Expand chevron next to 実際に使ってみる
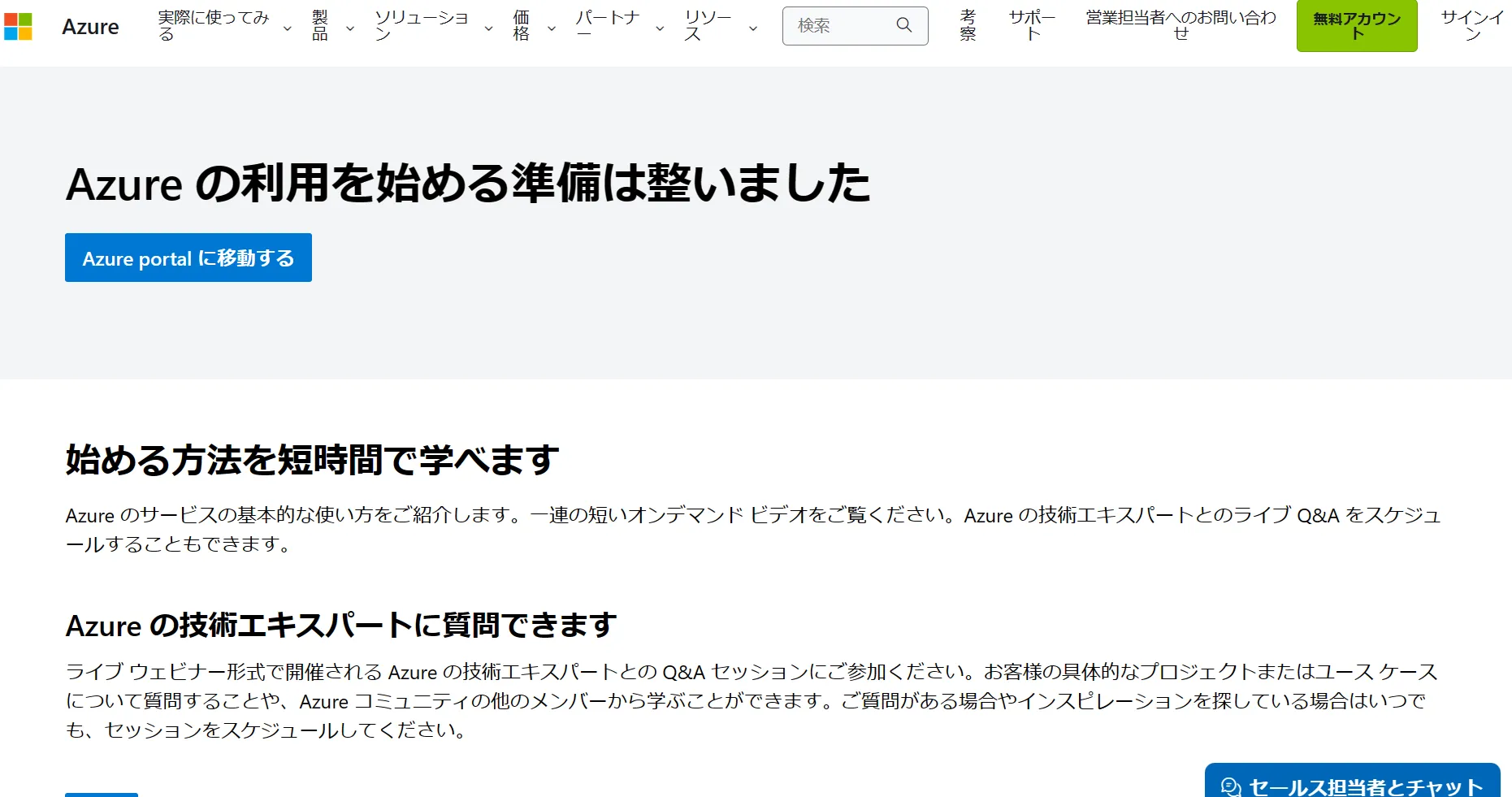This screenshot has width=1512, height=797. pyautogui.click(x=287, y=28)
